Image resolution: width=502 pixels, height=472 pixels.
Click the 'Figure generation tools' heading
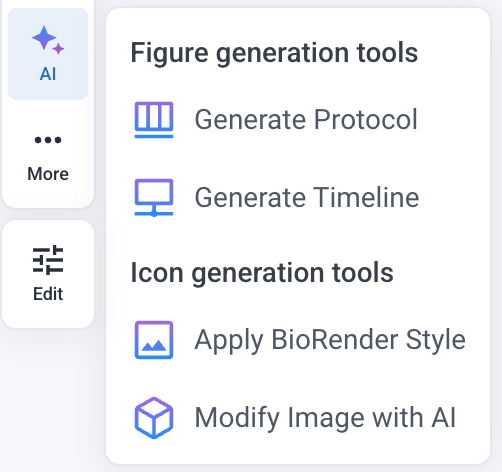tap(274, 53)
